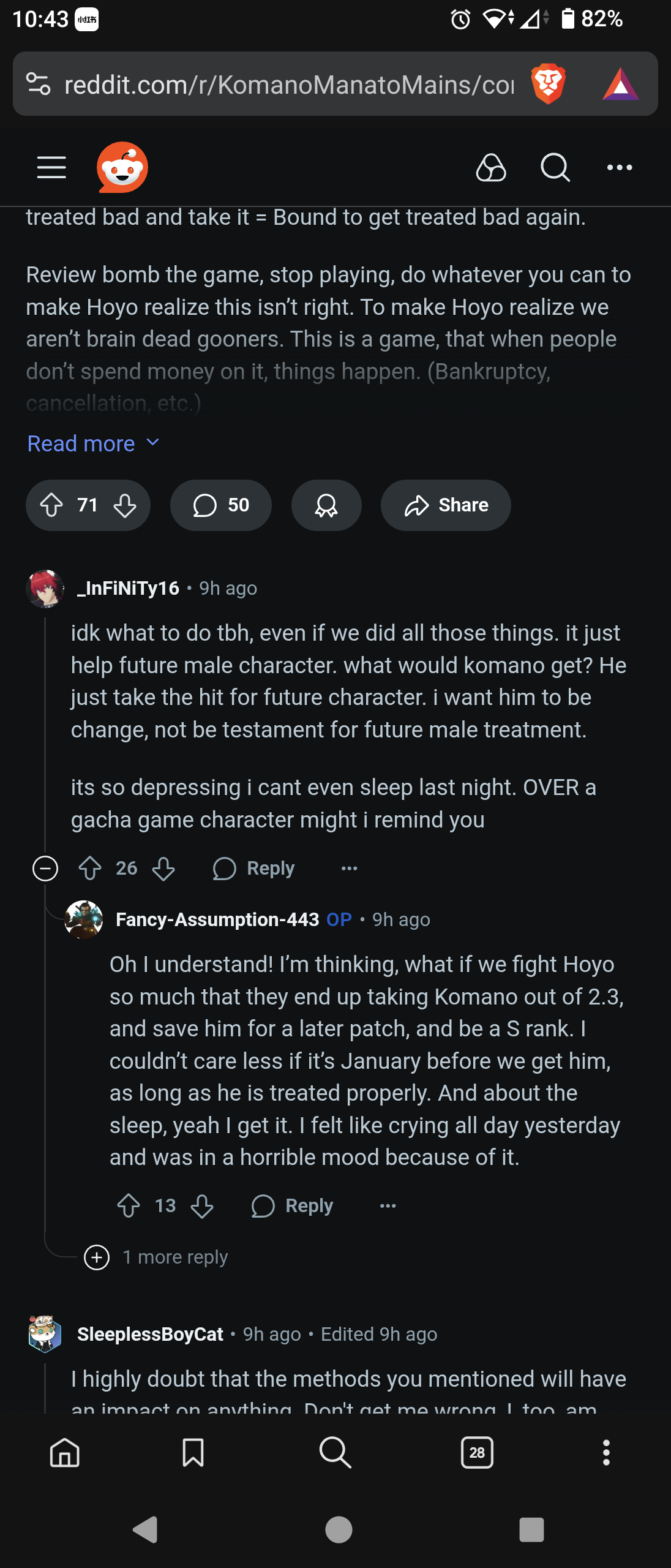
Task: Open Reddit search magnifier in header
Action: pyautogui.click(x=555, y=167)
